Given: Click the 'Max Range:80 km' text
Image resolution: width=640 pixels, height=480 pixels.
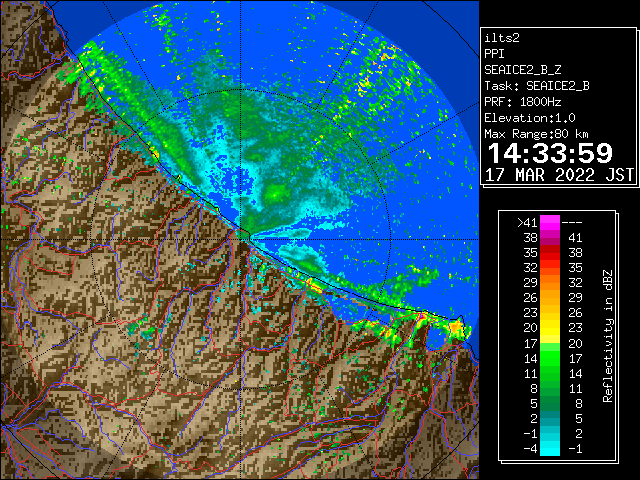Looking at the screenshot, I should [536, 134].
